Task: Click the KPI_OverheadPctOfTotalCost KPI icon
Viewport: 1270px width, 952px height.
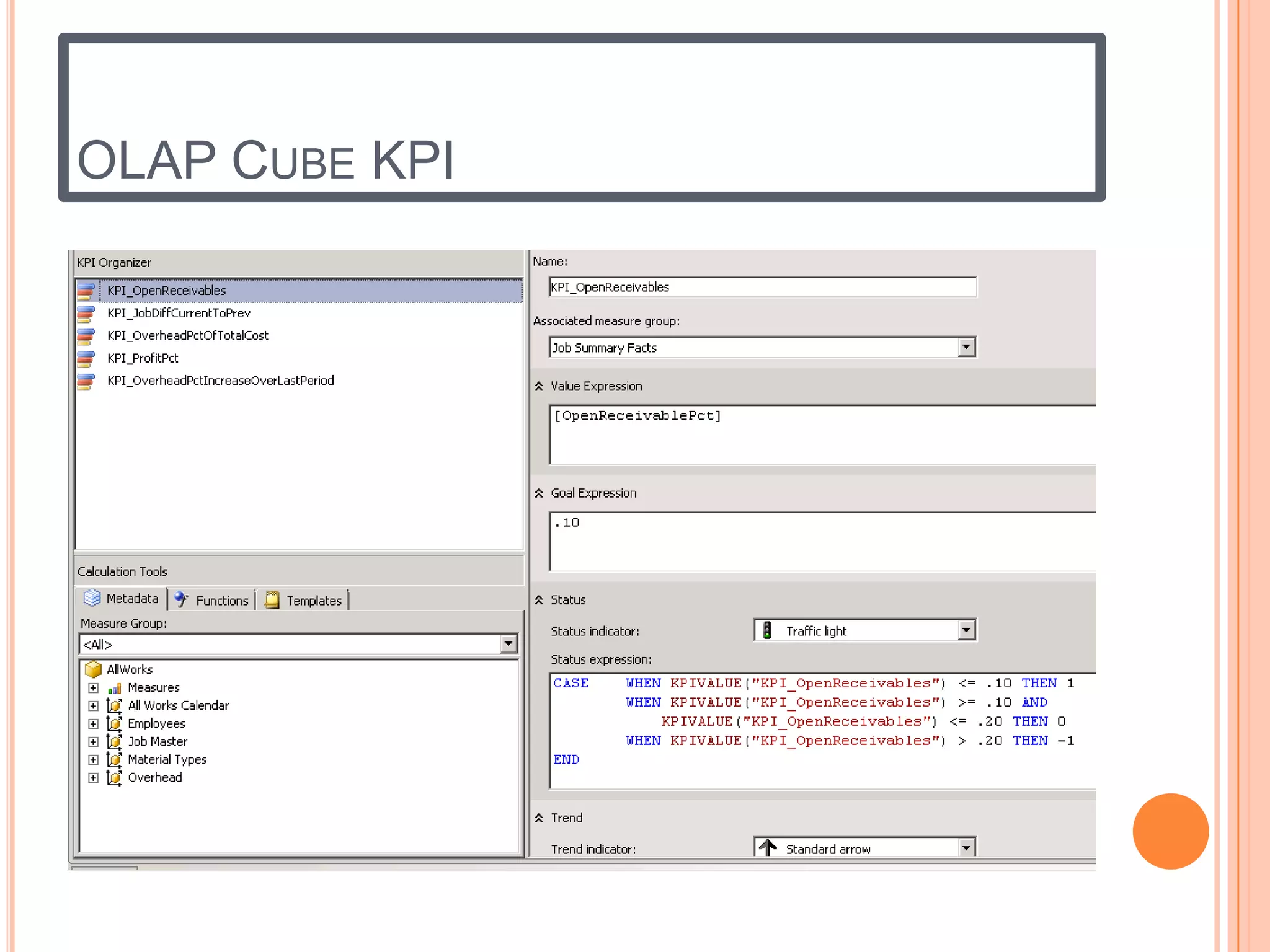Action: click(x=86, y=336)
